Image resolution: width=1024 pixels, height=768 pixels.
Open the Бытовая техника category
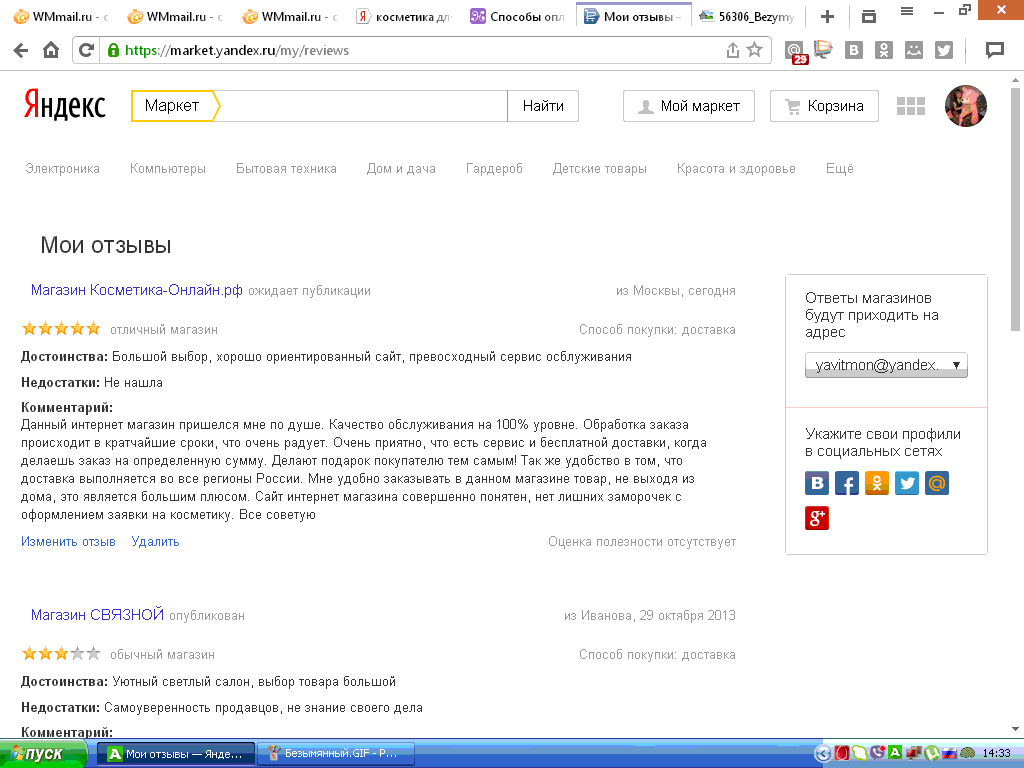[286, 168]
